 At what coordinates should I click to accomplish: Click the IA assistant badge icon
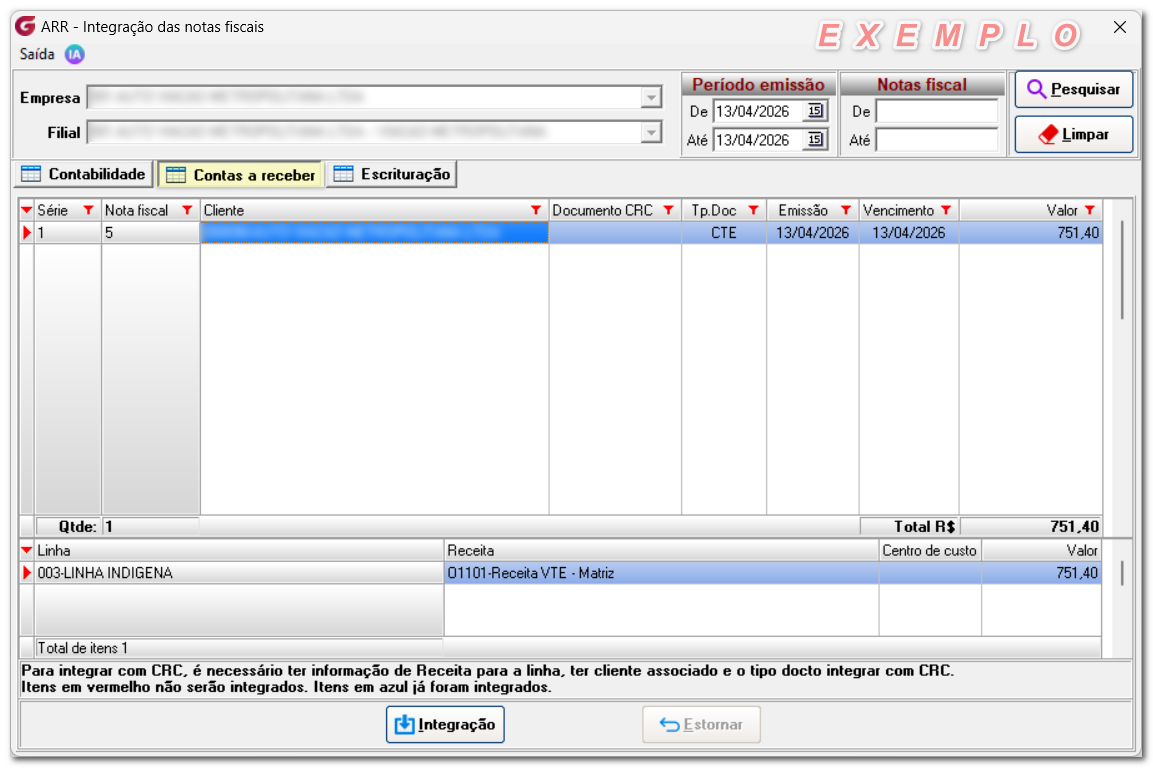pos(74,54)
